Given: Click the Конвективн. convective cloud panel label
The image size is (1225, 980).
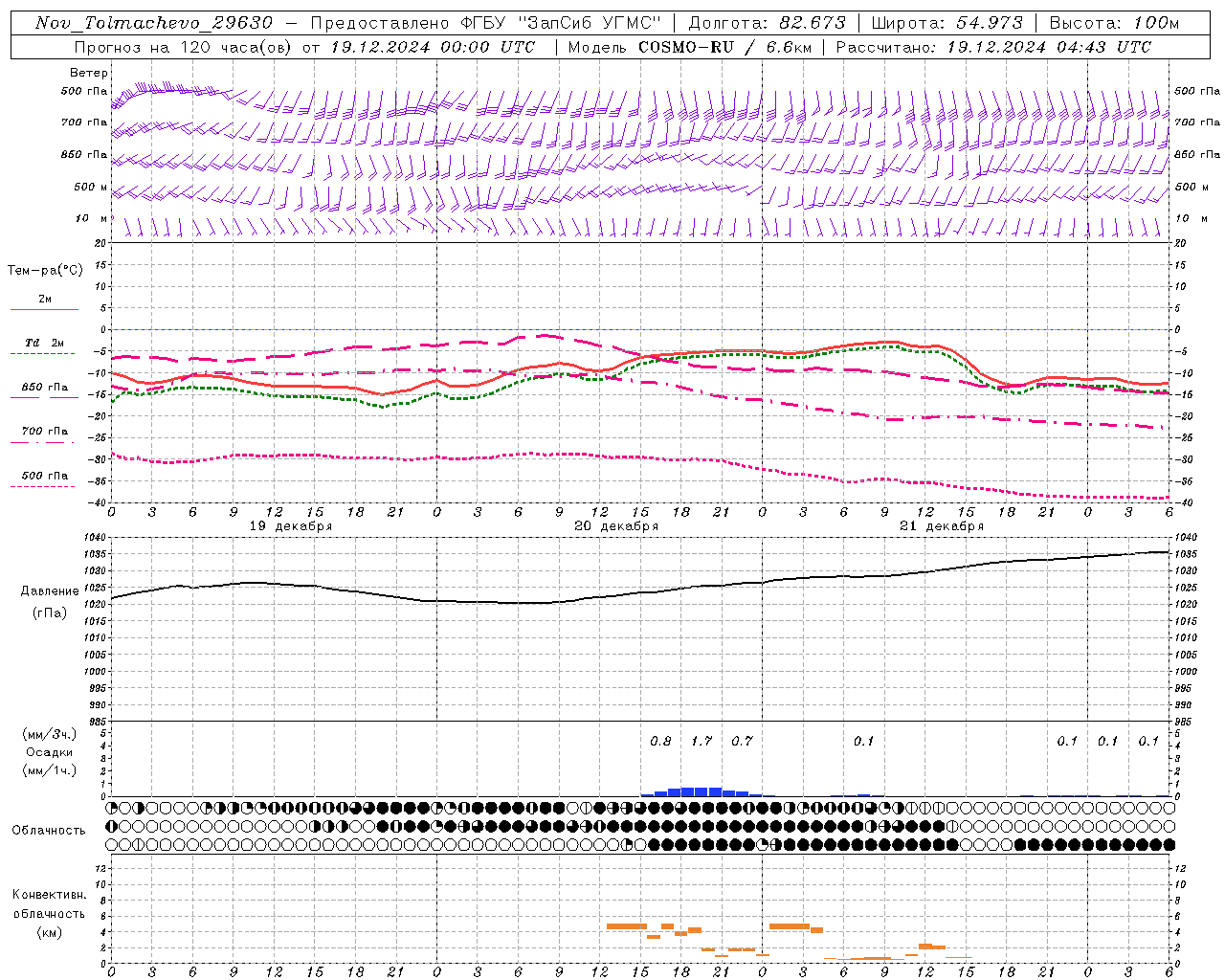Looking at the screenshot, I should 49,895.
